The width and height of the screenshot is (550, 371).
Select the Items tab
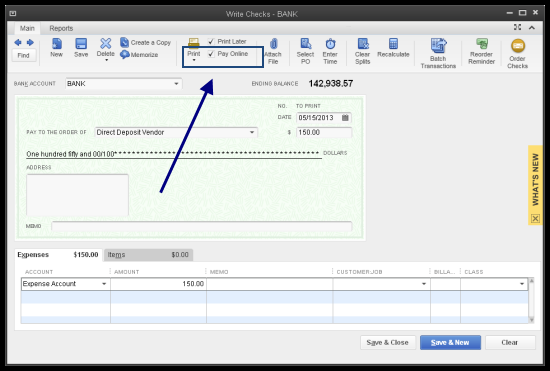click(x=148, y=255)
